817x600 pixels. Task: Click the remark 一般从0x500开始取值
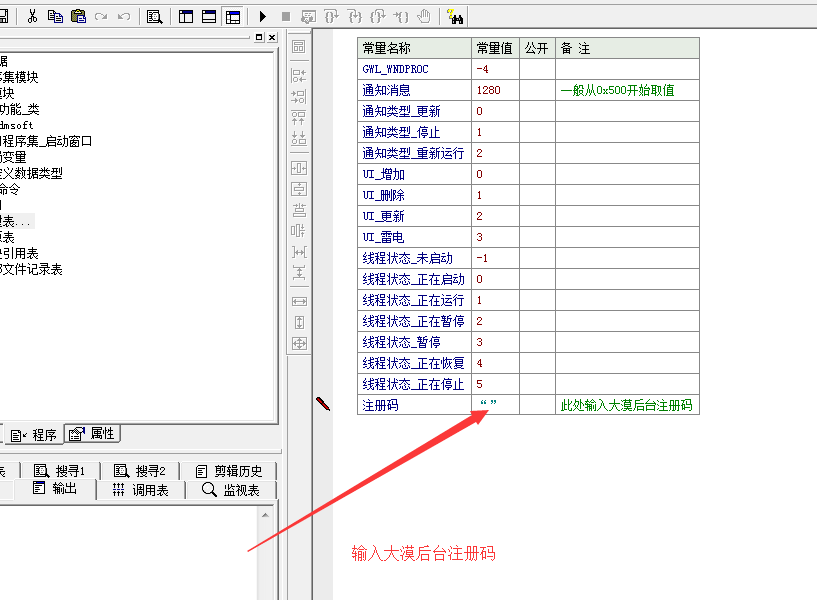coord(617,90)
